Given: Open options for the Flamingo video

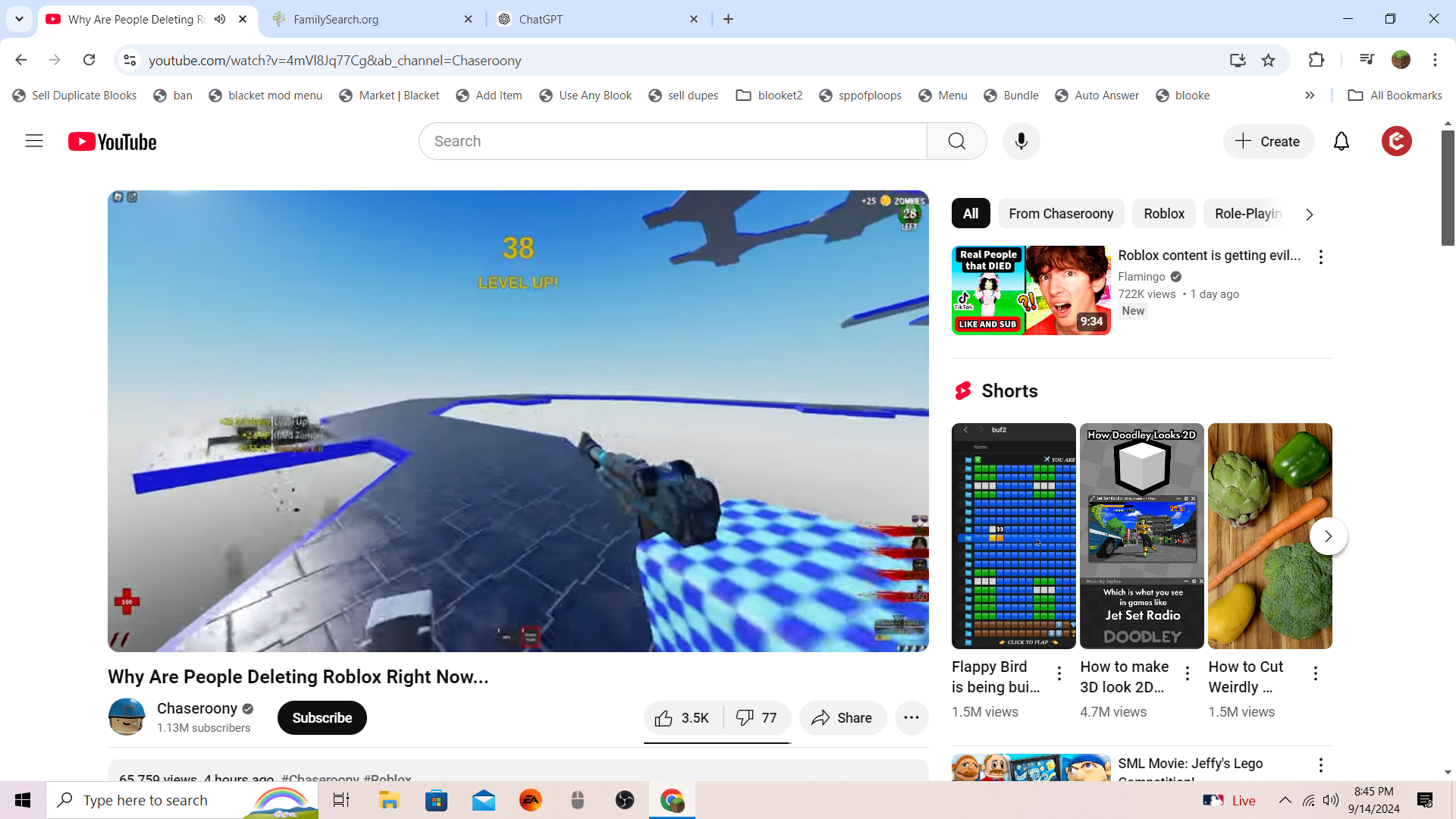Looking at the screenshot, I should point(1320,257).
